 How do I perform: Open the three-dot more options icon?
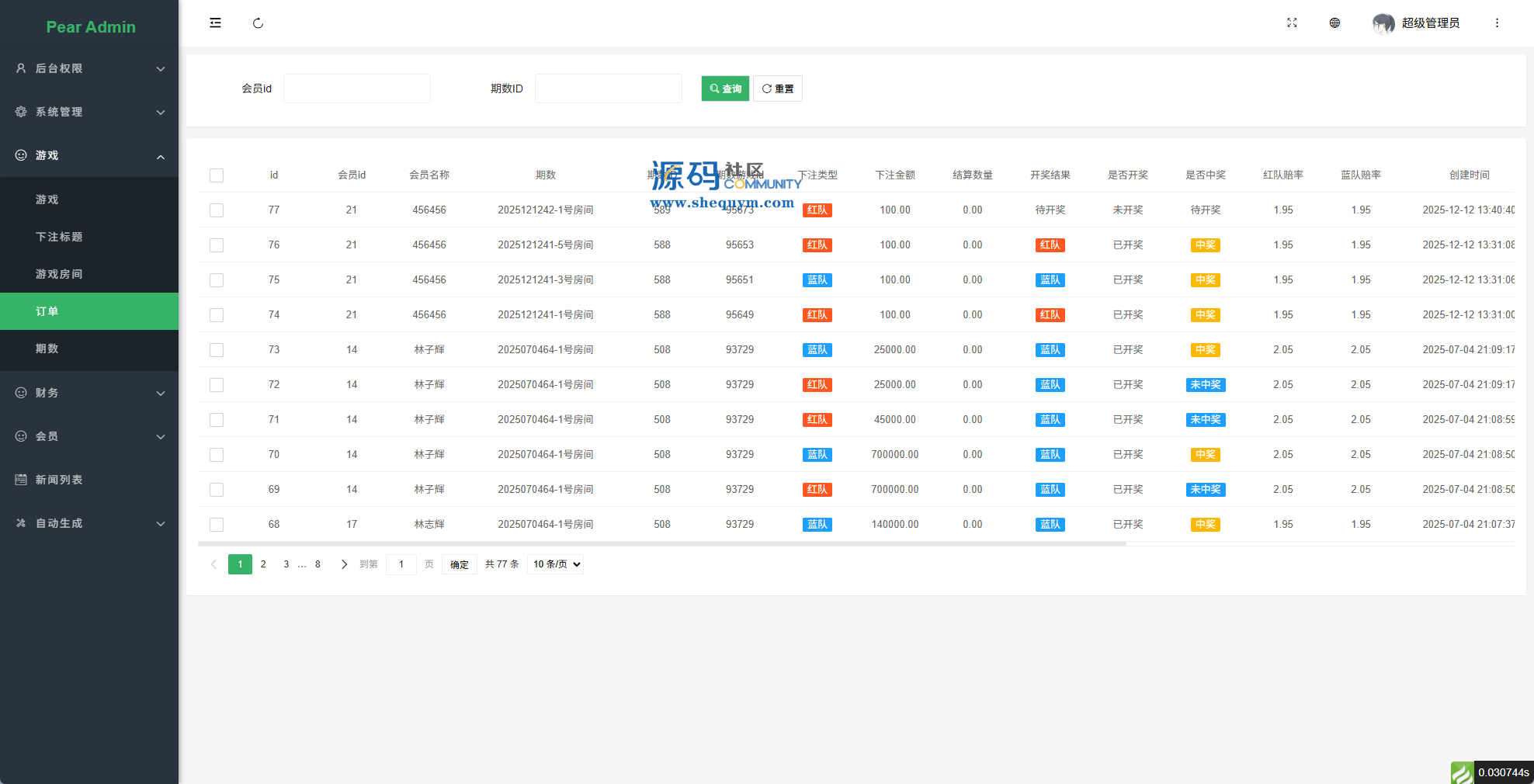click(1497, 23)
